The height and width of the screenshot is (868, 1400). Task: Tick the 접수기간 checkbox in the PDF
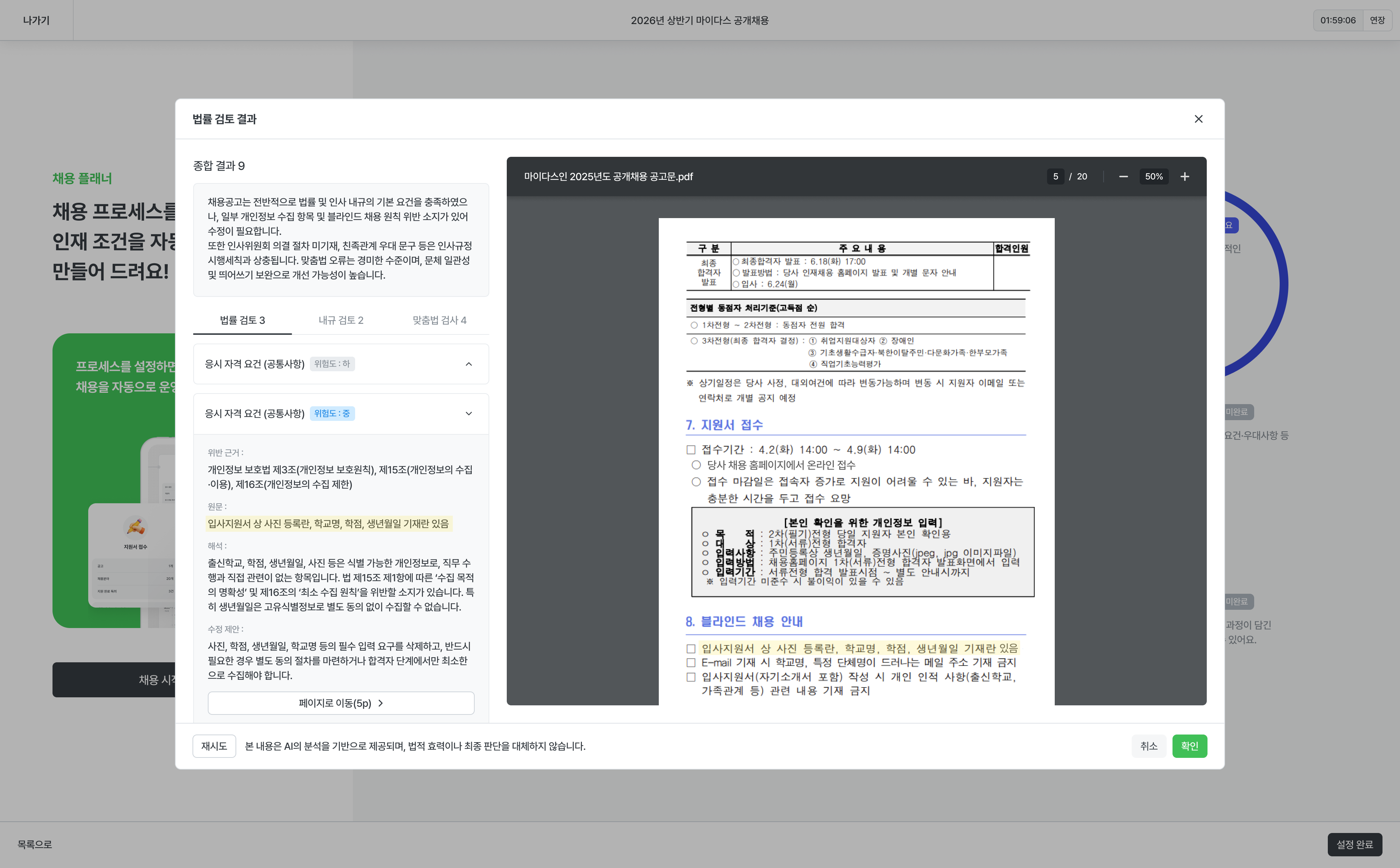[691, 450]
